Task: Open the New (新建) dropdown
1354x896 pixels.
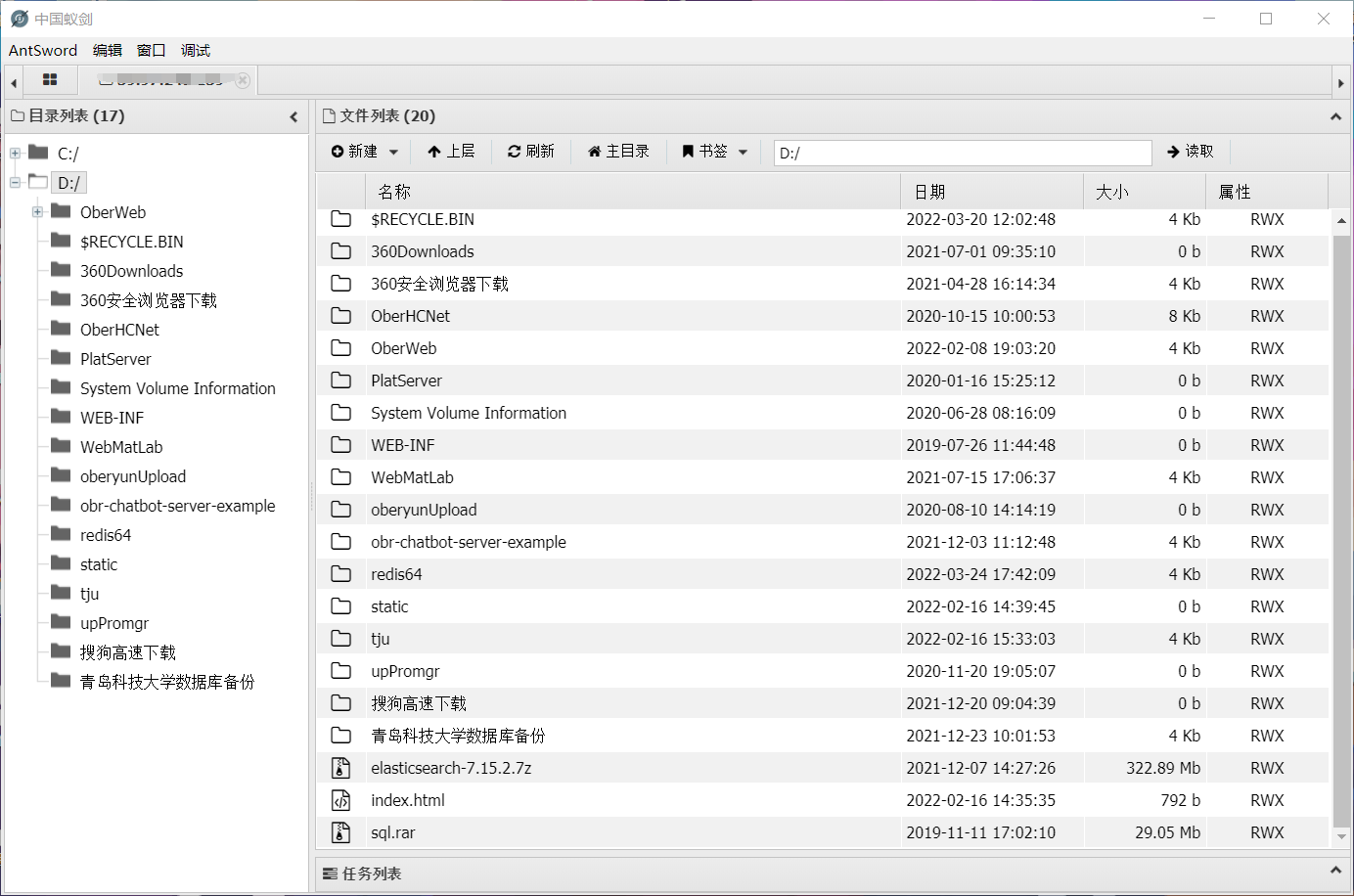Action: coord(365,152)
